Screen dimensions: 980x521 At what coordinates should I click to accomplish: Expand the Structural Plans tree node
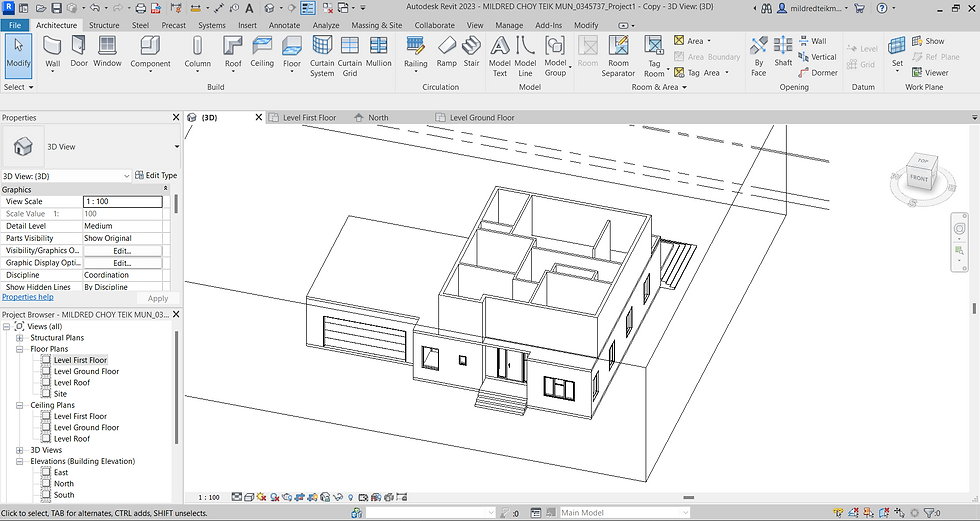click(19, 338)
